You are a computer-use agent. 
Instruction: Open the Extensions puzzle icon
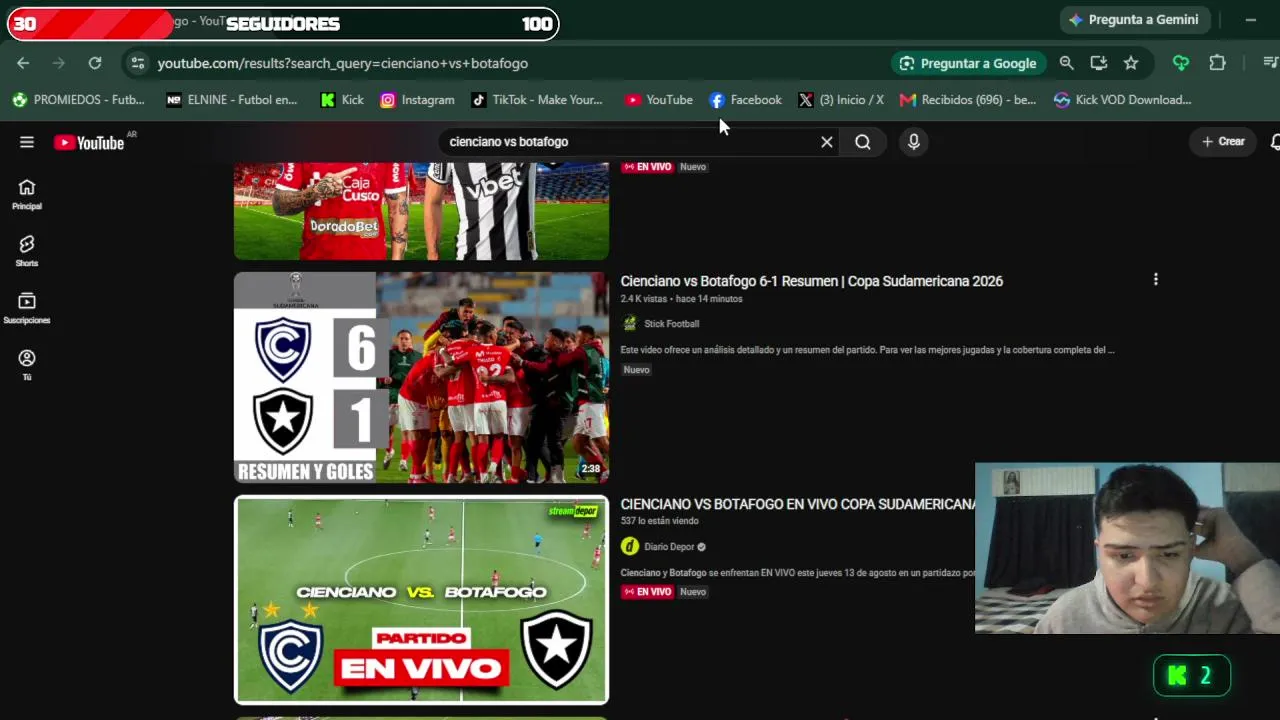pos(1217,63)
